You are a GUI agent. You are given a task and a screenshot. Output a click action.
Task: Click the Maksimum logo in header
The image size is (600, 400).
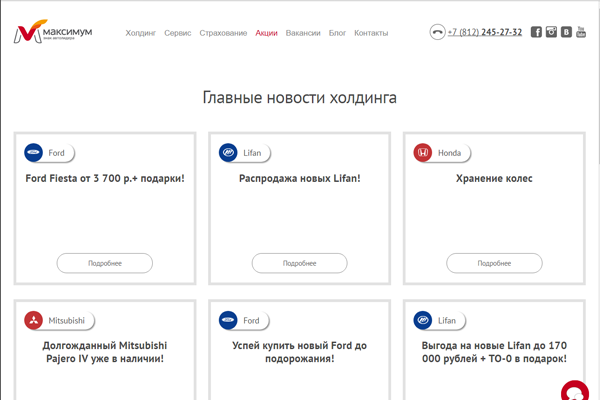(x=54, y=33)
